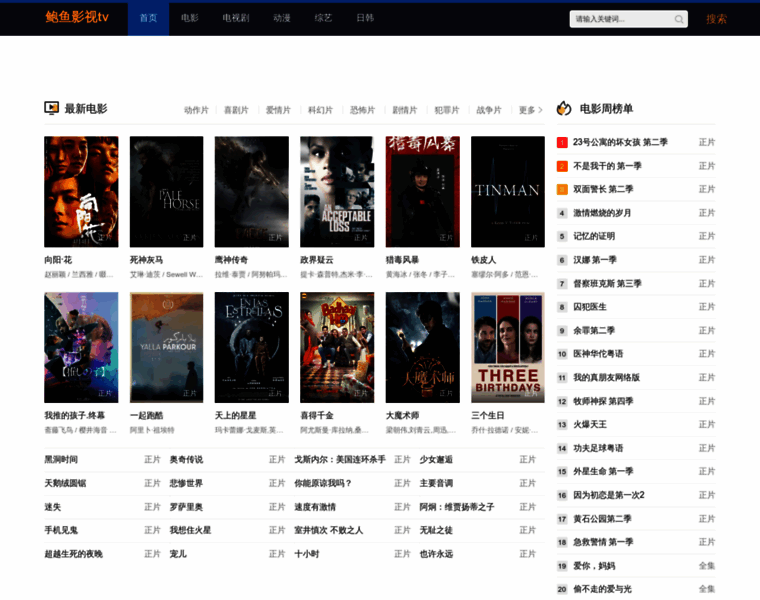Viewport: 760px width, 600px height.
Task: Open 我想住火星 list entry
Action: (x=190, y=530)
